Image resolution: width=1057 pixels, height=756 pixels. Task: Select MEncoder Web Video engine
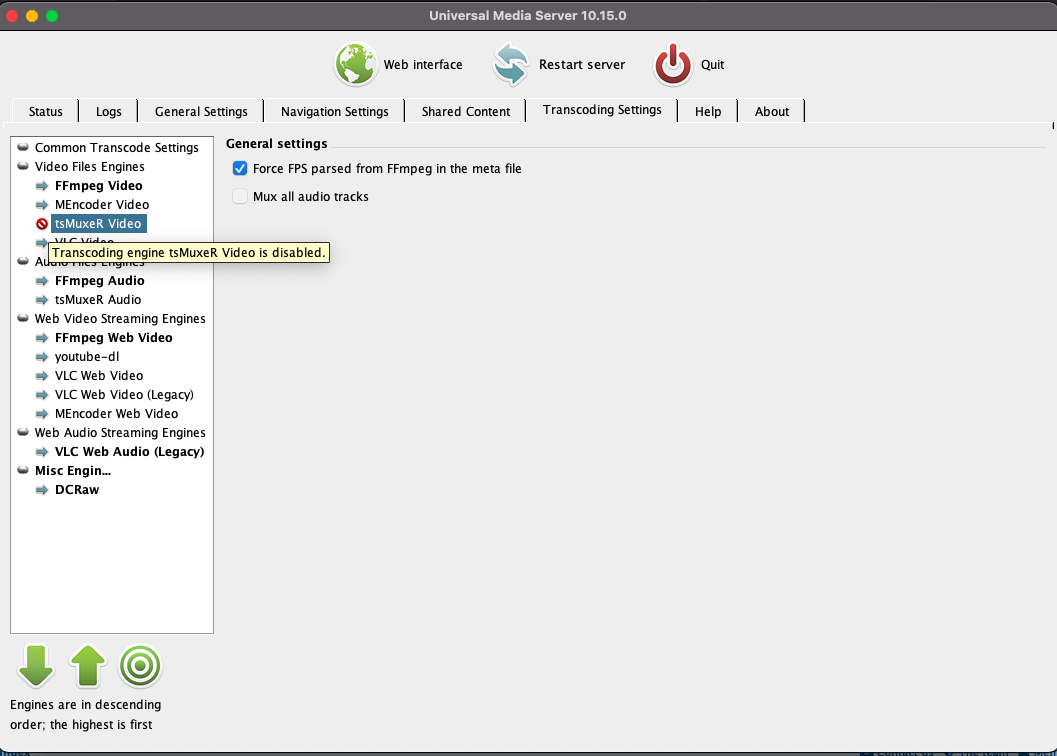point(117,413)
